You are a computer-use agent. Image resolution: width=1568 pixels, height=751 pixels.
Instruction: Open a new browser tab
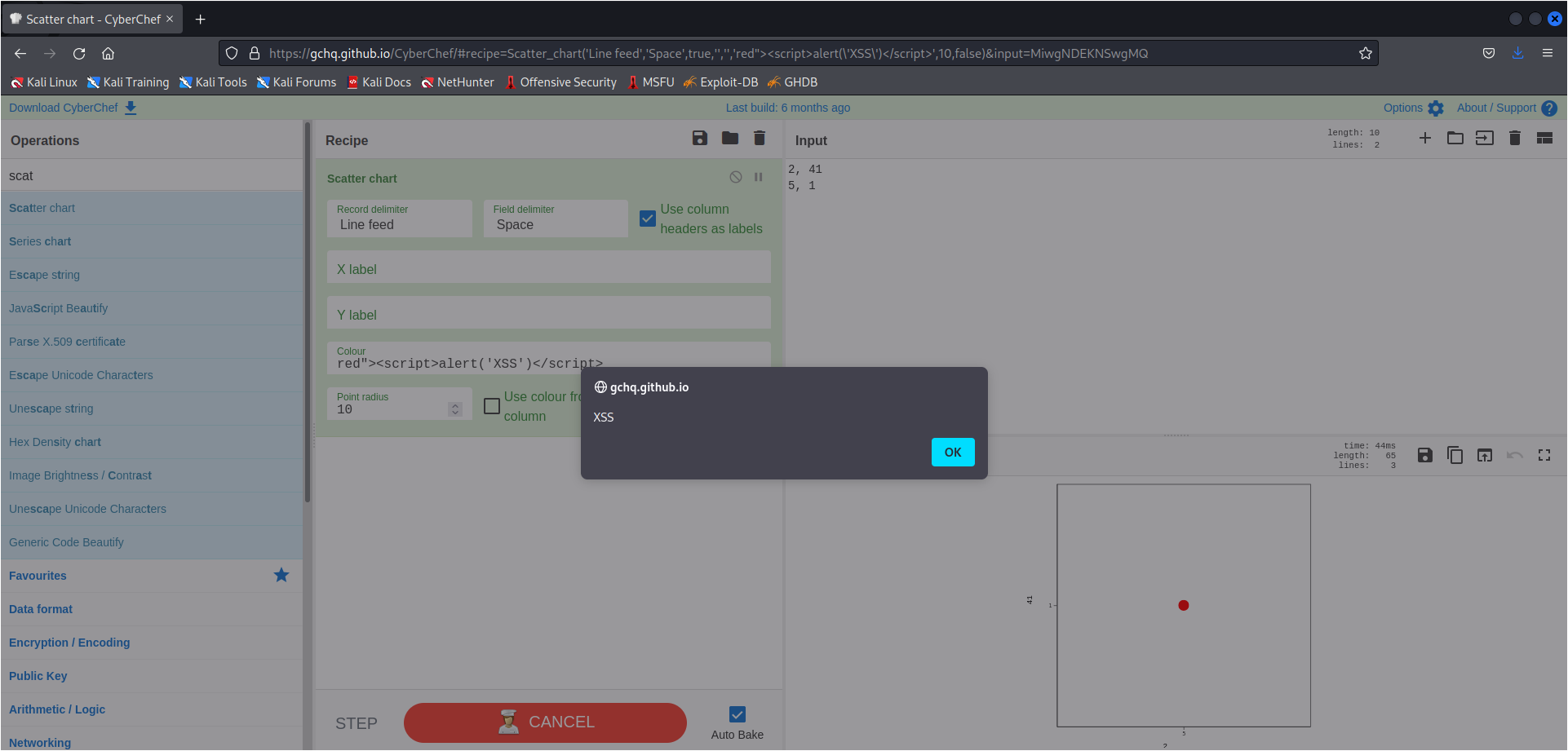[x=201, y=19]
